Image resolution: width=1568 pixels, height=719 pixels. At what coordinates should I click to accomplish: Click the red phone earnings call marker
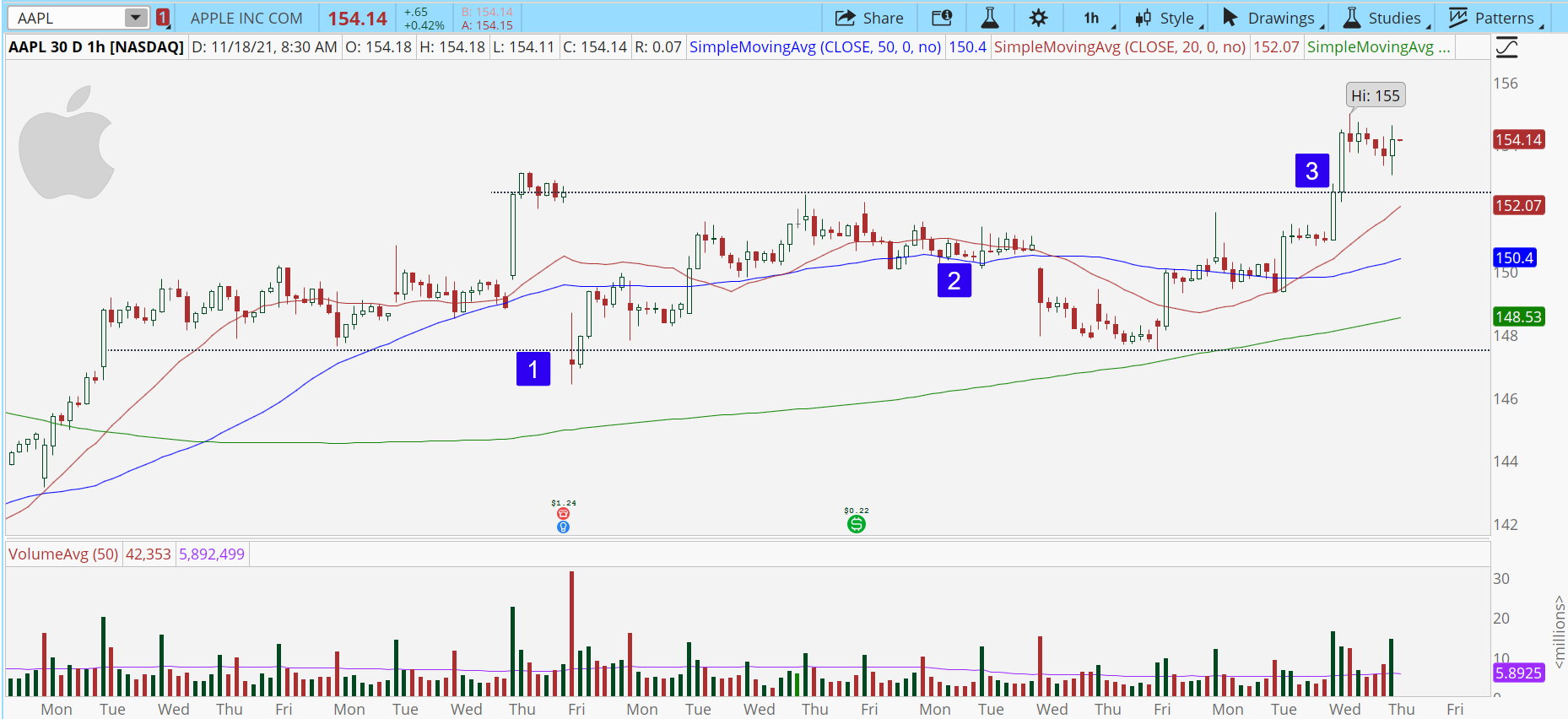point(563,514)
